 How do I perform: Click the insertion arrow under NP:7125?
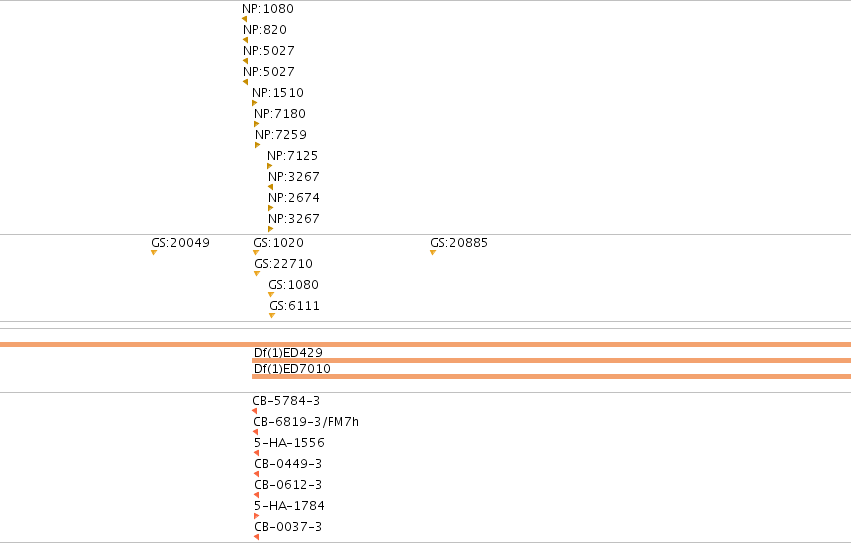[270, 166]
